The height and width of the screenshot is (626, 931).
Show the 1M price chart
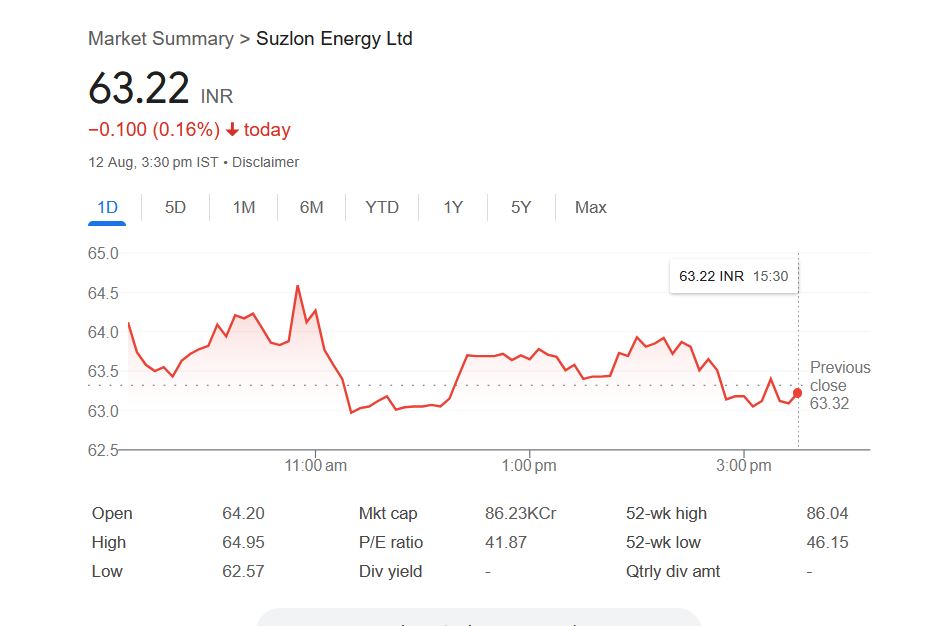click(x=244, y=207)
